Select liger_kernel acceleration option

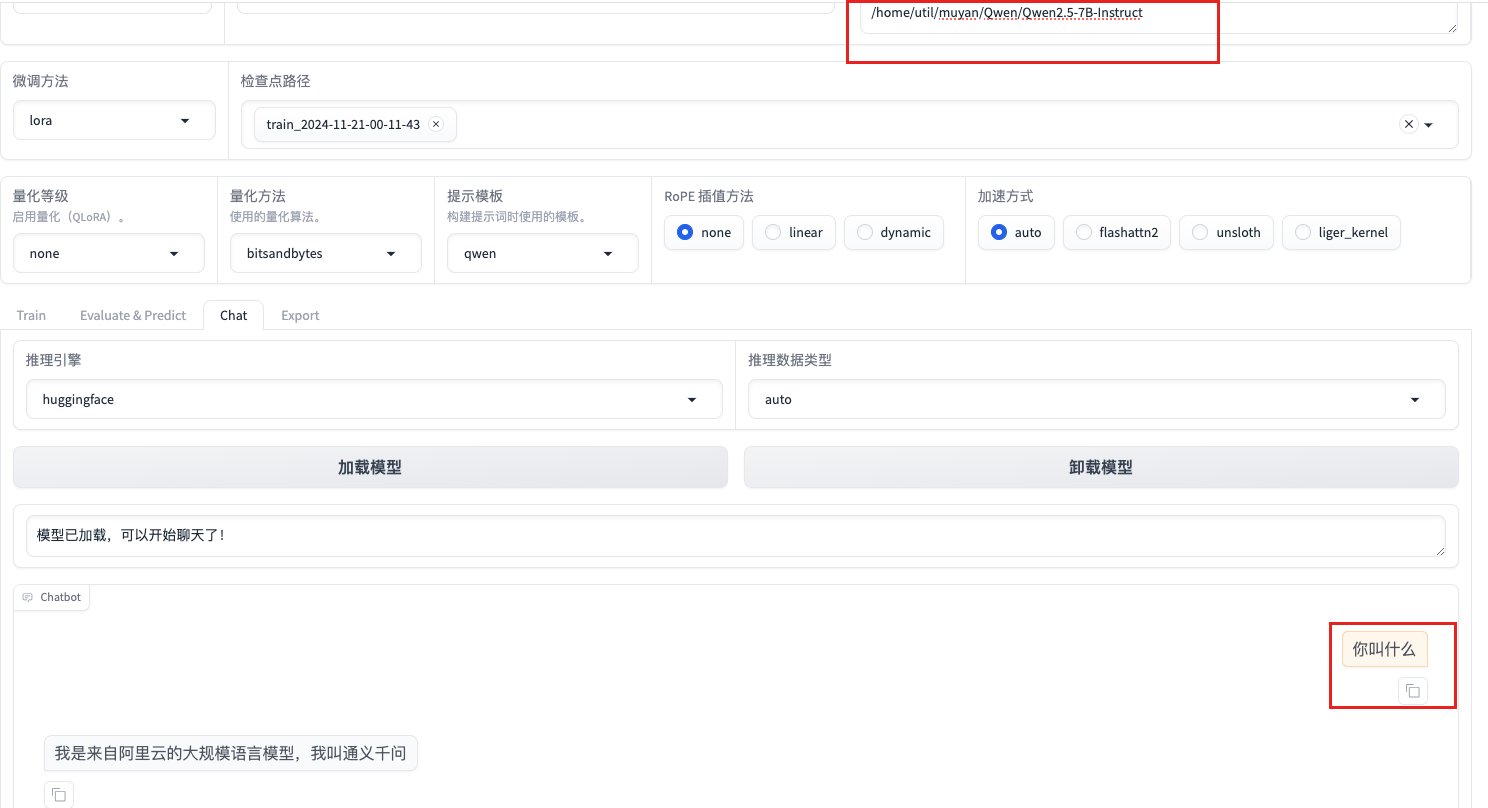coord(1302,232)
